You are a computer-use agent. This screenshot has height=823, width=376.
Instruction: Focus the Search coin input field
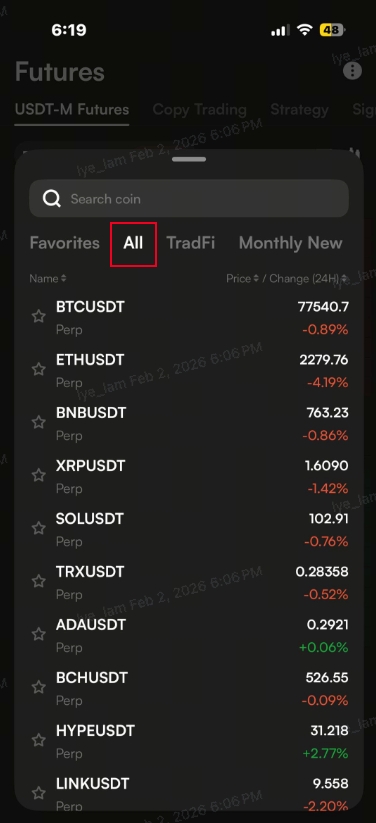click(189, 198)
